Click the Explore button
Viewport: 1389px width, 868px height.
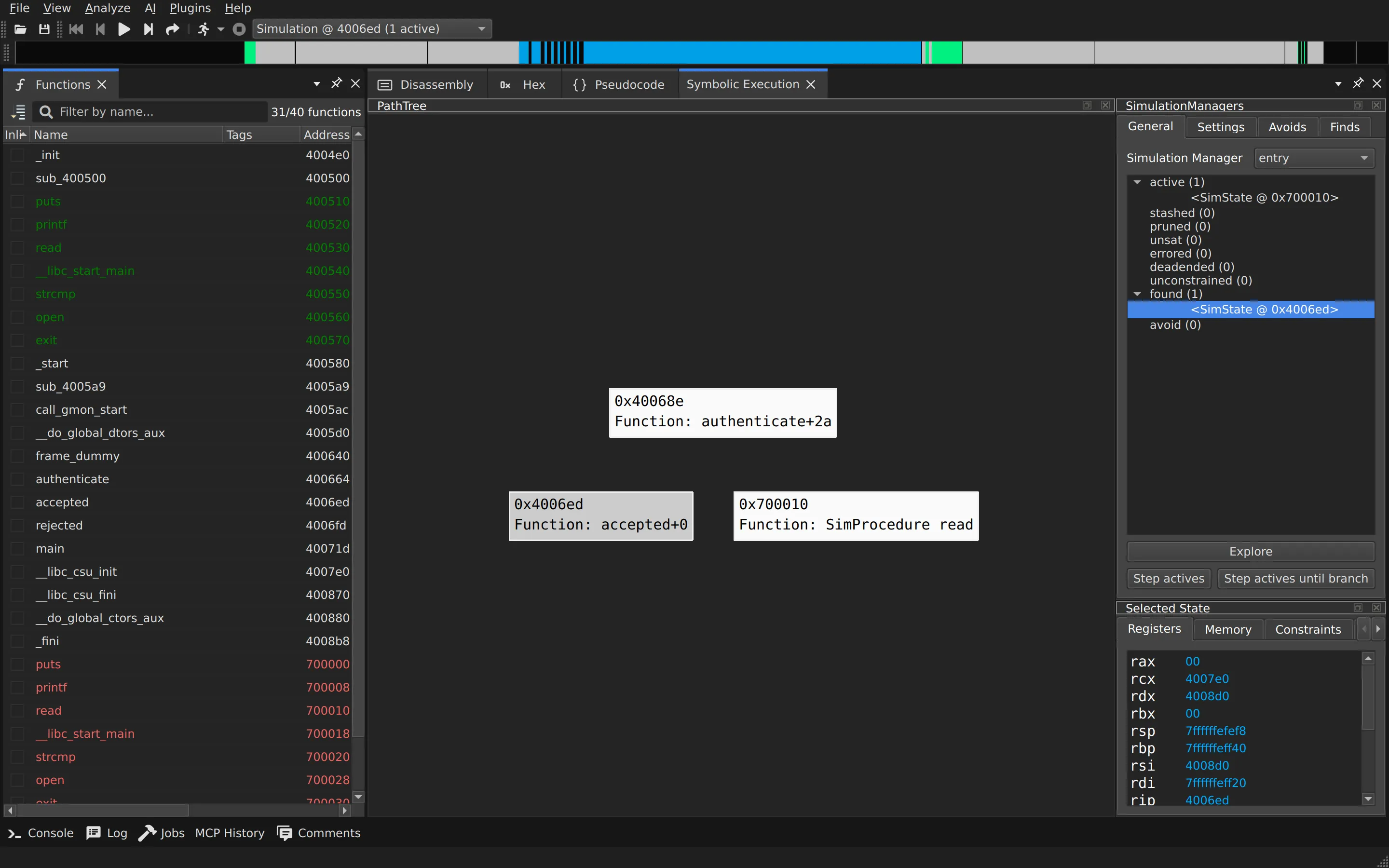pyautogui.click(x=1250, y=551)
